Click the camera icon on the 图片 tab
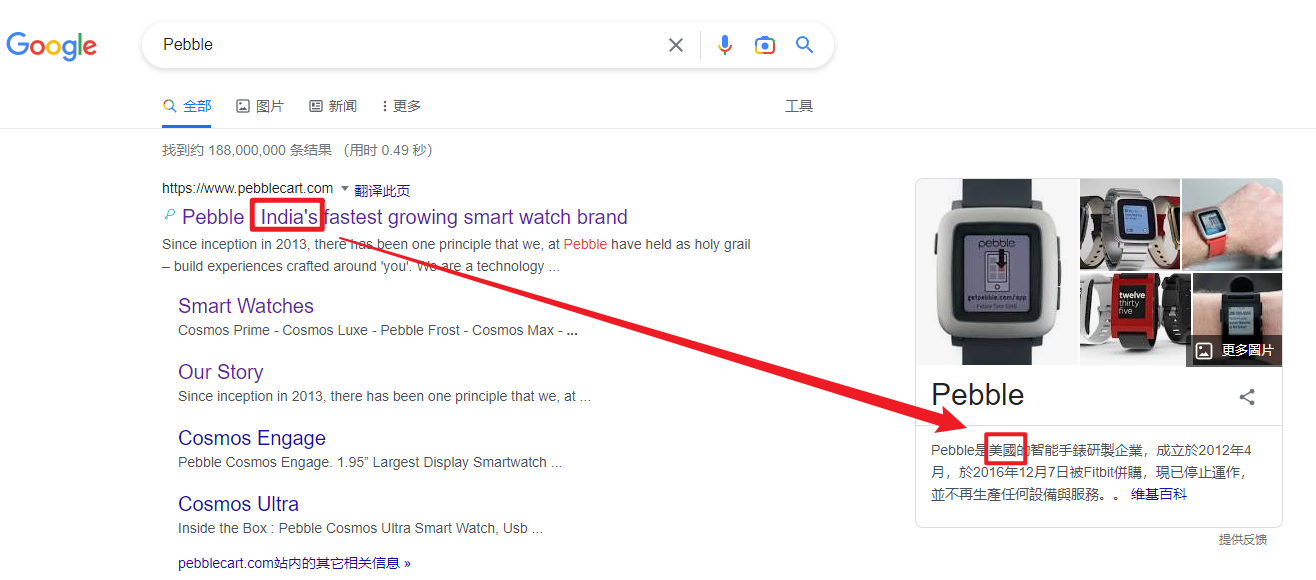The image size is (1316, 580). pos(243,105)
